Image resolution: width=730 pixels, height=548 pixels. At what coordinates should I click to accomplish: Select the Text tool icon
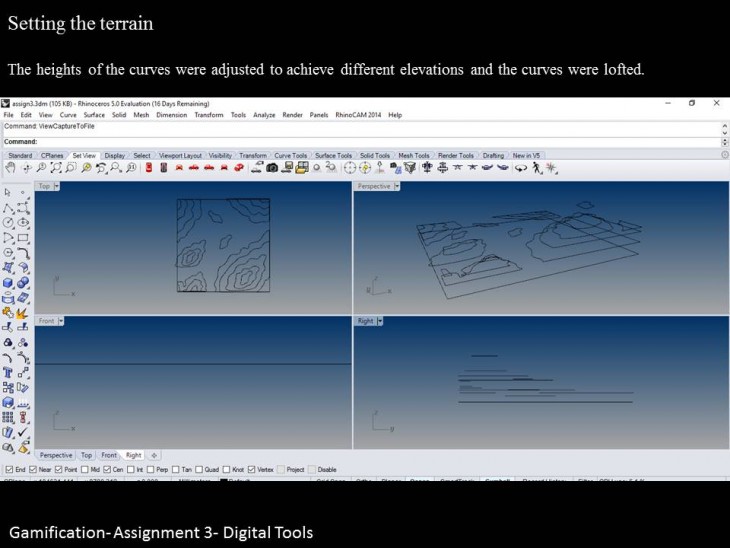pyautogui.click(x=8, y=372)
